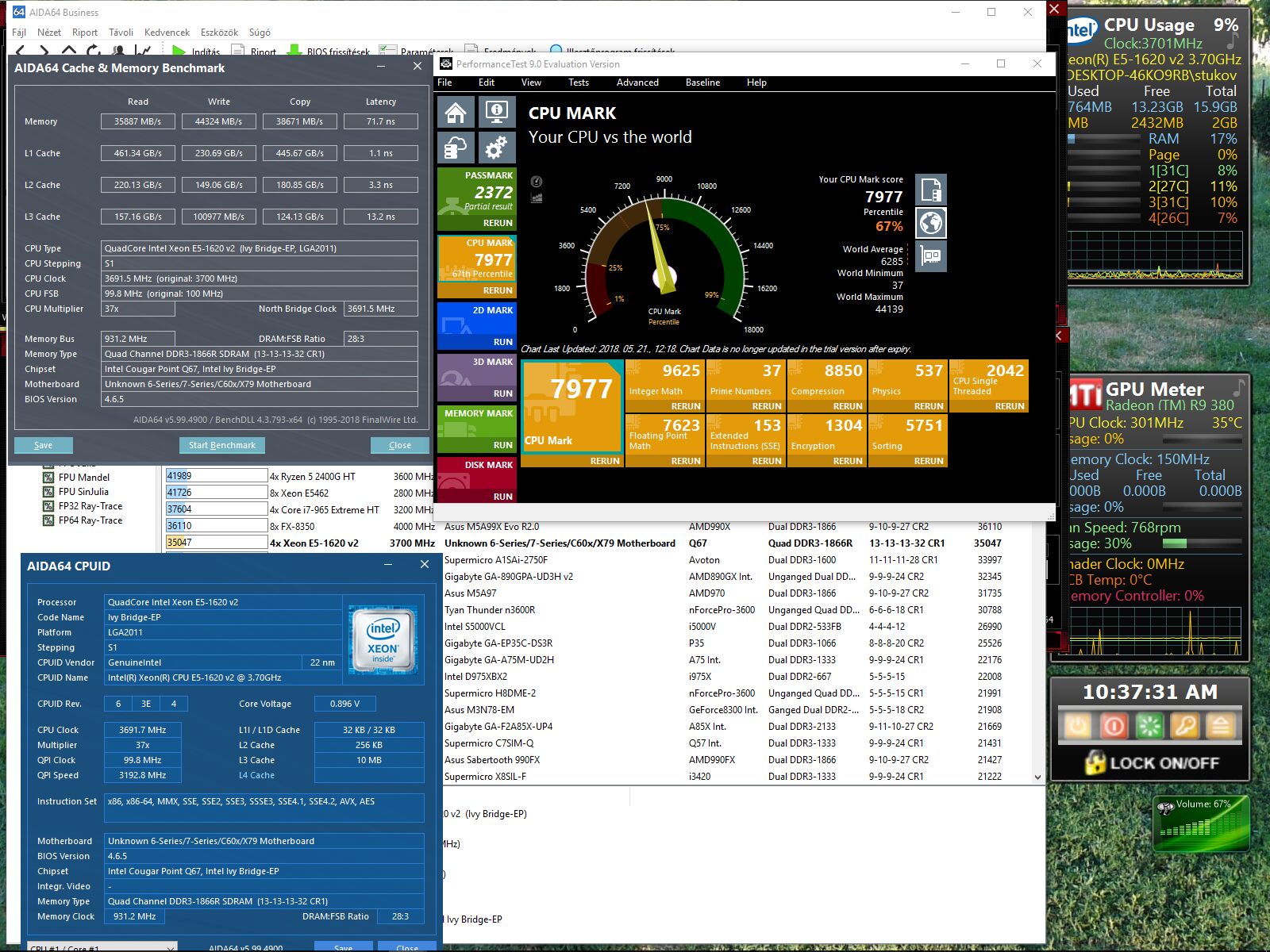Click Close in Cache & Memory Benchmark window

(400, 445)
